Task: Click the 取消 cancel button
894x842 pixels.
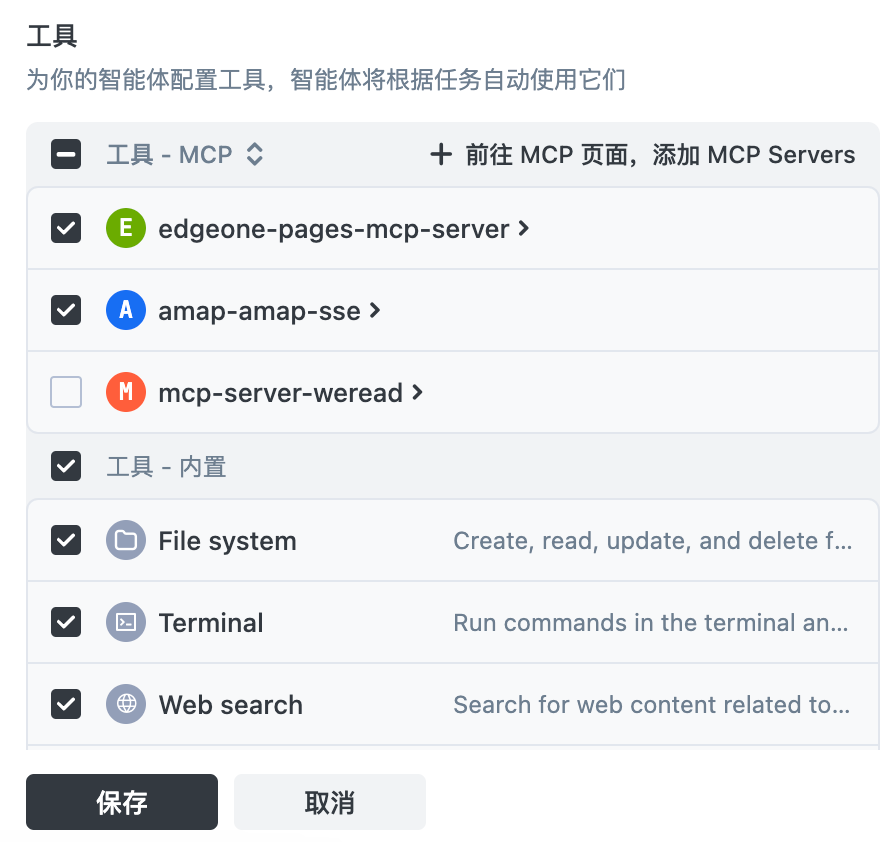Action: (330, 802)
